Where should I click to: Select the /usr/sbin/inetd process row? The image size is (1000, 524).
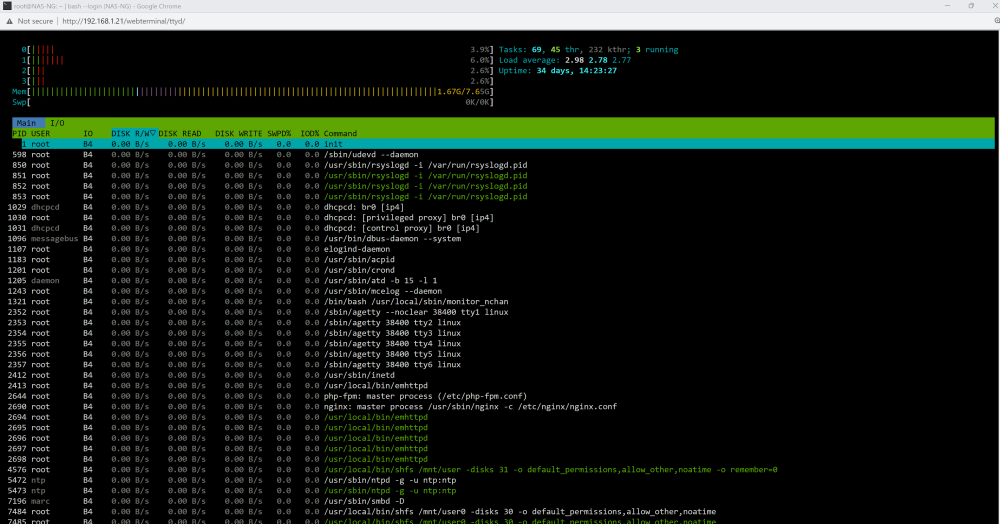[x=503, y=375]
